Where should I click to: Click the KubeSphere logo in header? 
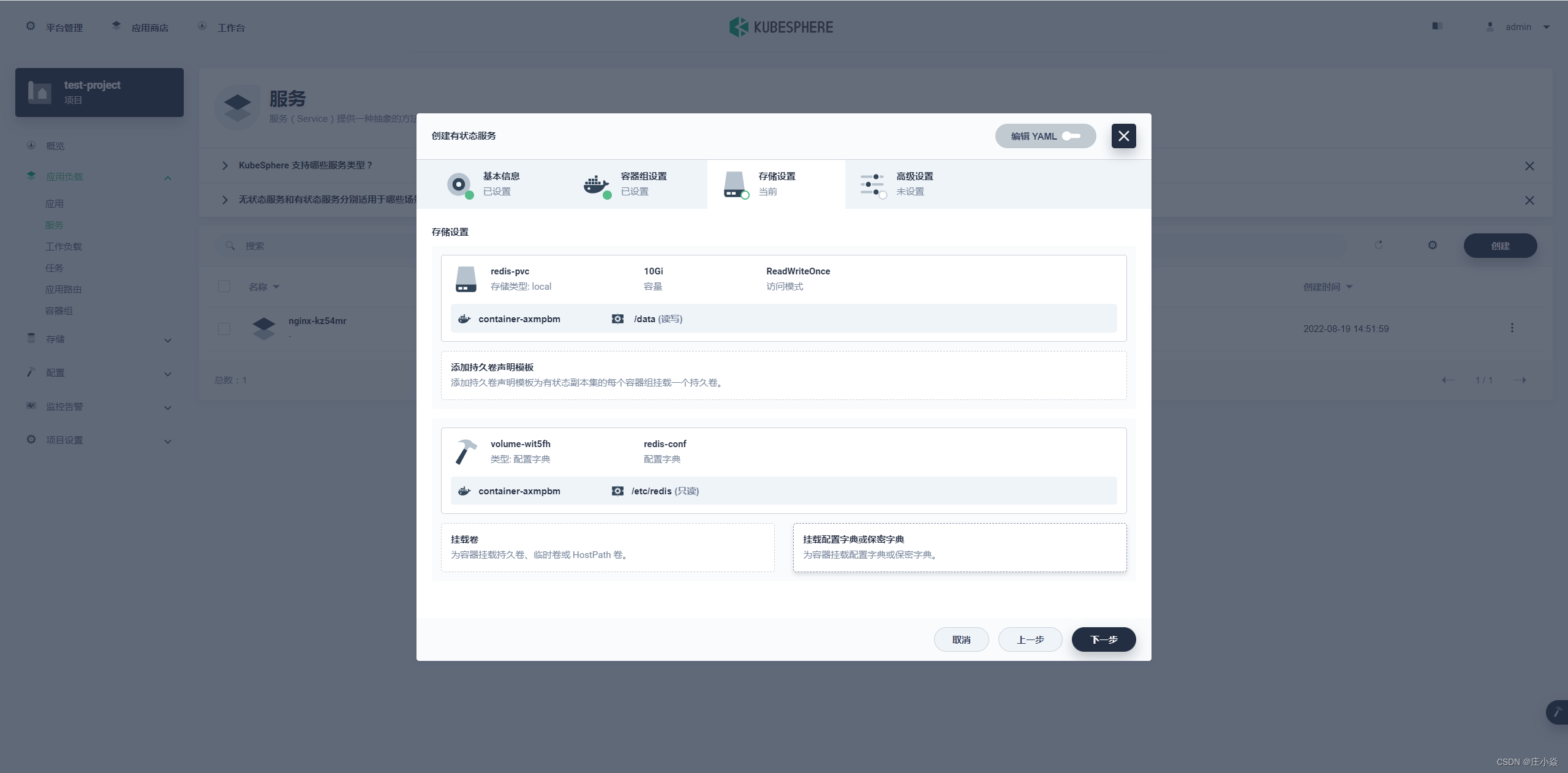coord(781,27)
